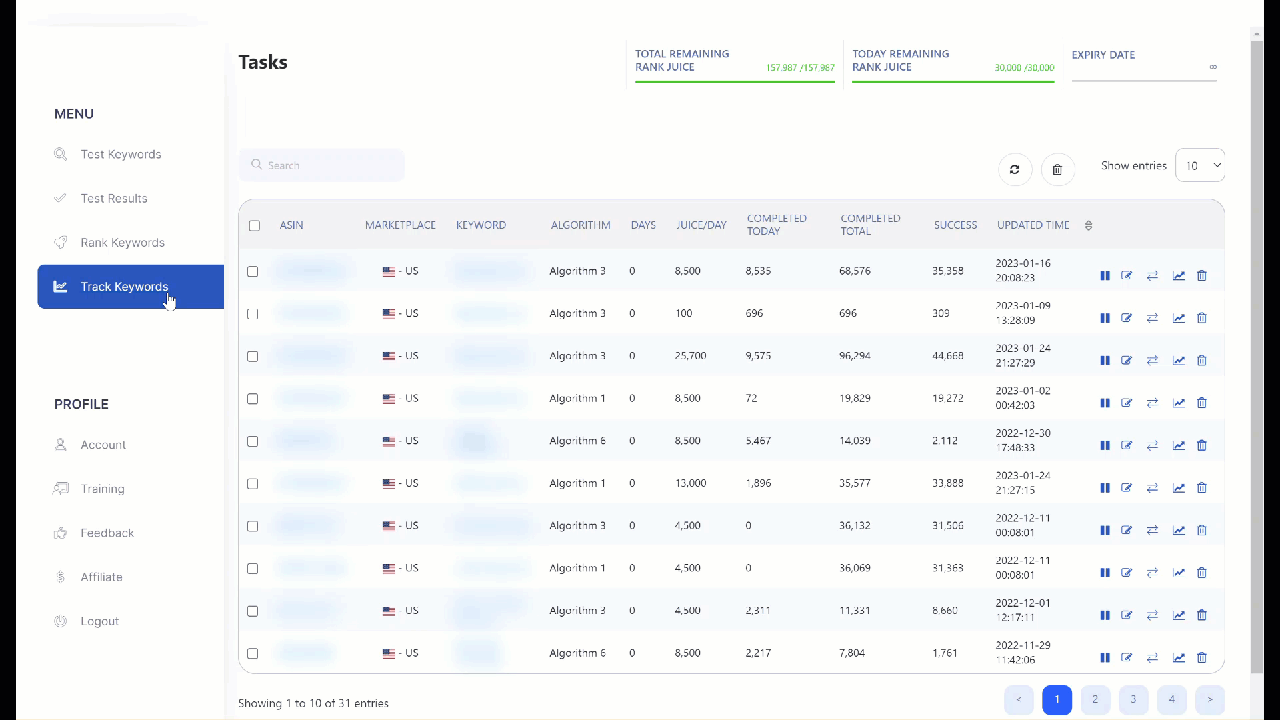The height and width of the screenshot is (720, 1280).
Task: Edit the task with Juice/Day of 100
Action: pyautogui.click(x=1127, y=318)
